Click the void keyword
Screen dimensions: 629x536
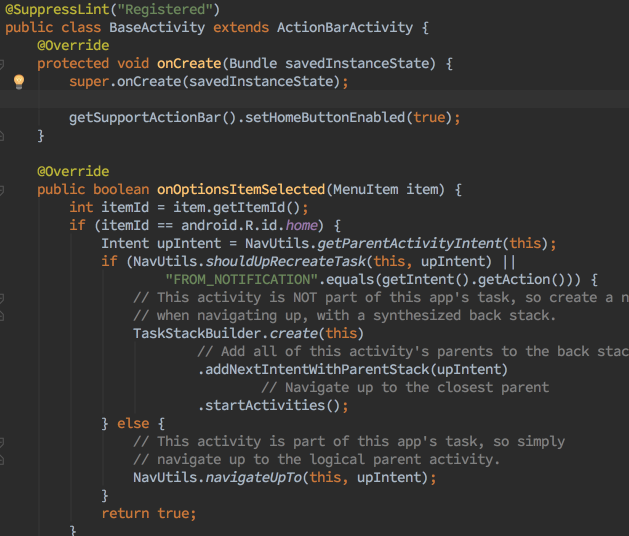pos(133,63)
